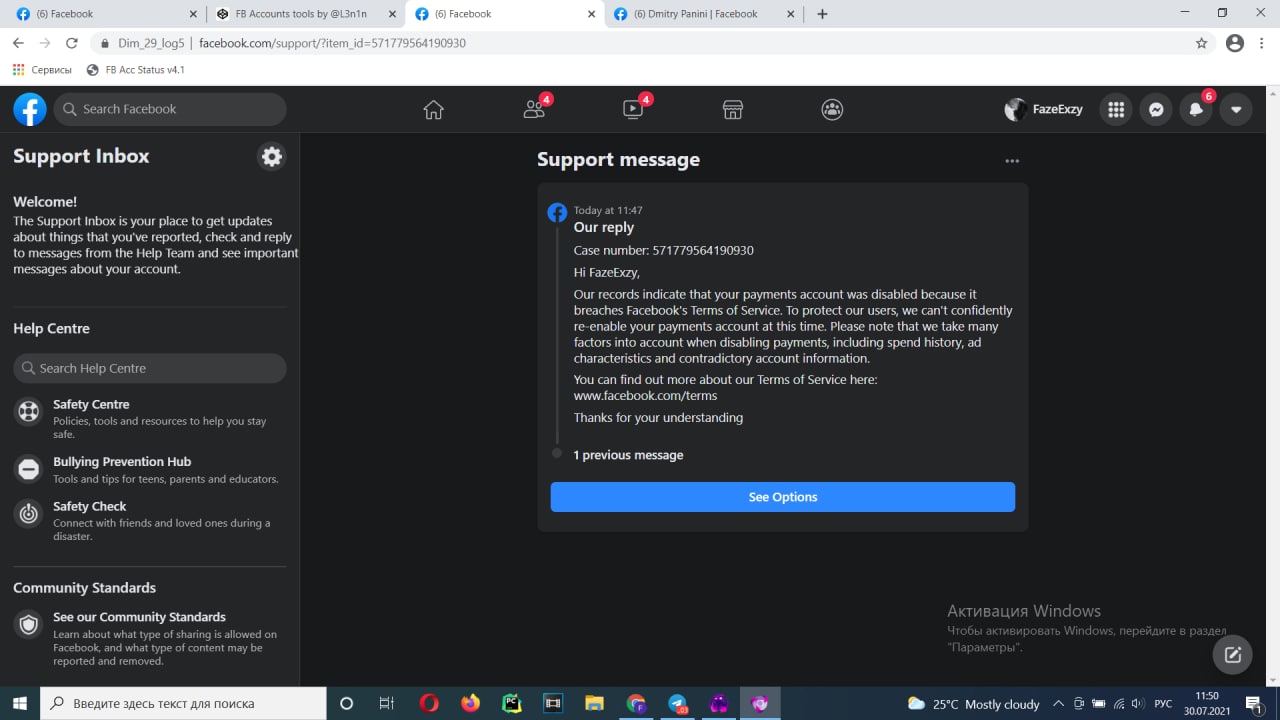1280x720 pixels.
Task: Close the FB Accounts tools tab
Action: (392, 14)
